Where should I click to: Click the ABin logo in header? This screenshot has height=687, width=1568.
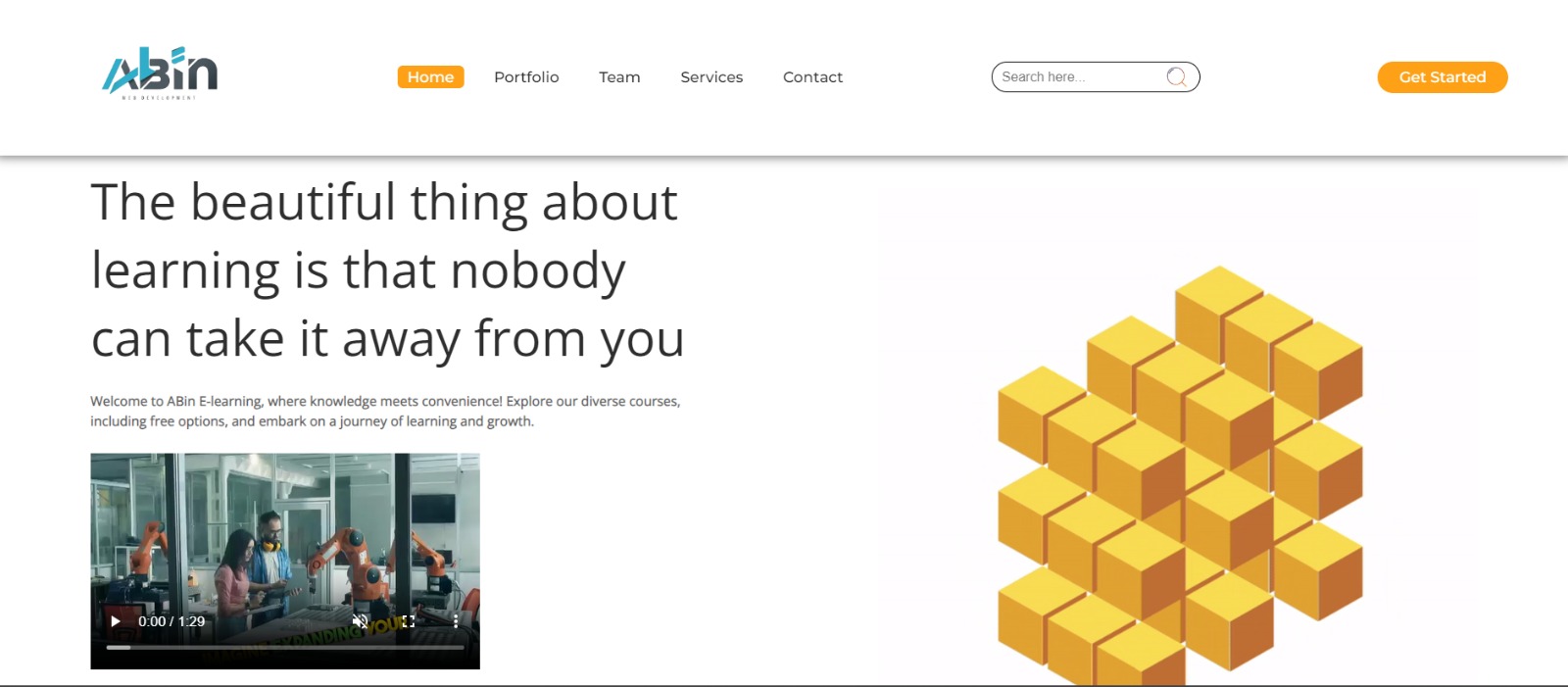(160, 71)
